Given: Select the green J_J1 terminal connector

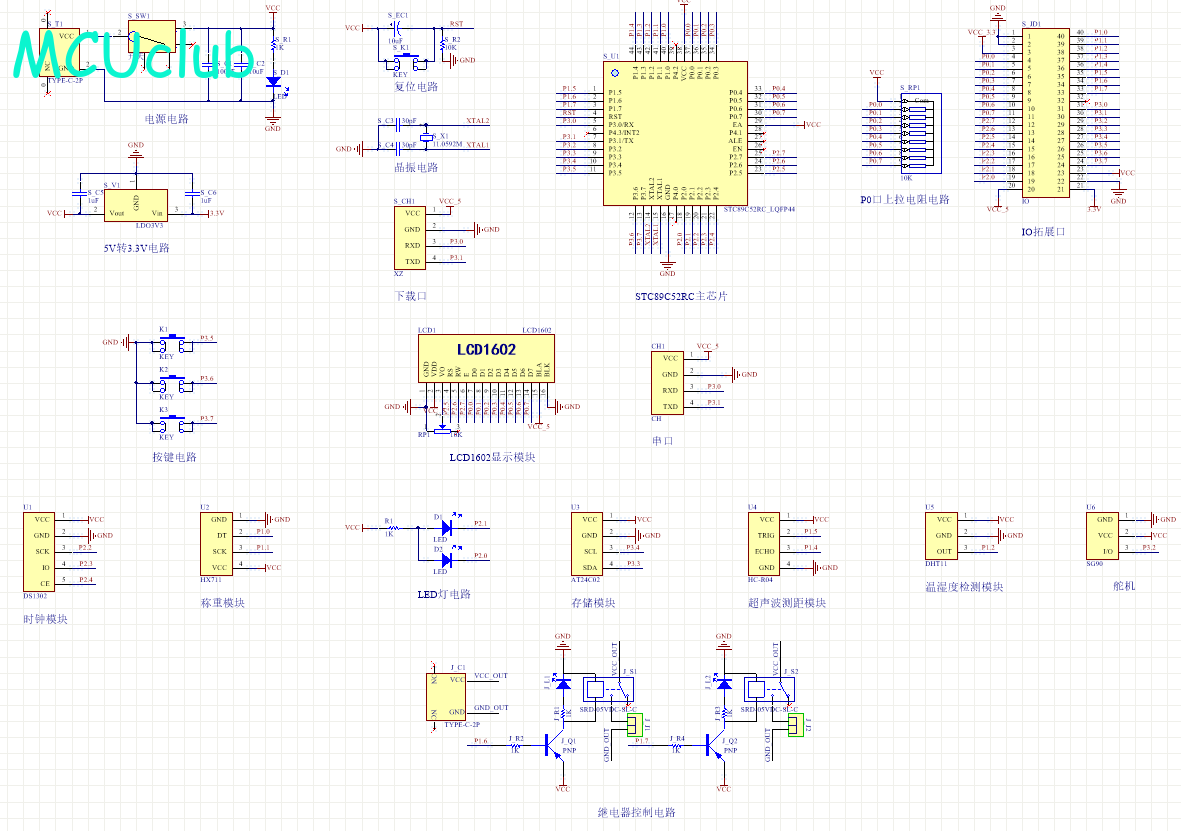Looking at the screenshot, I should 634,725.
